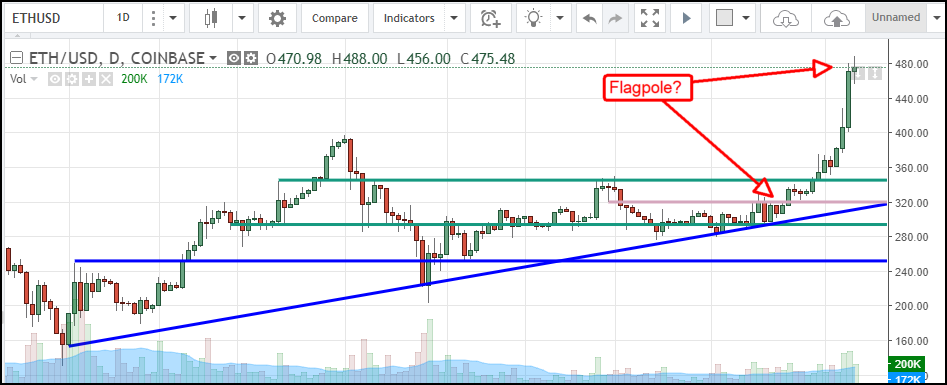
Task: Expand the Unnamed layout dropdown arrow
Action: pos(936,18)
